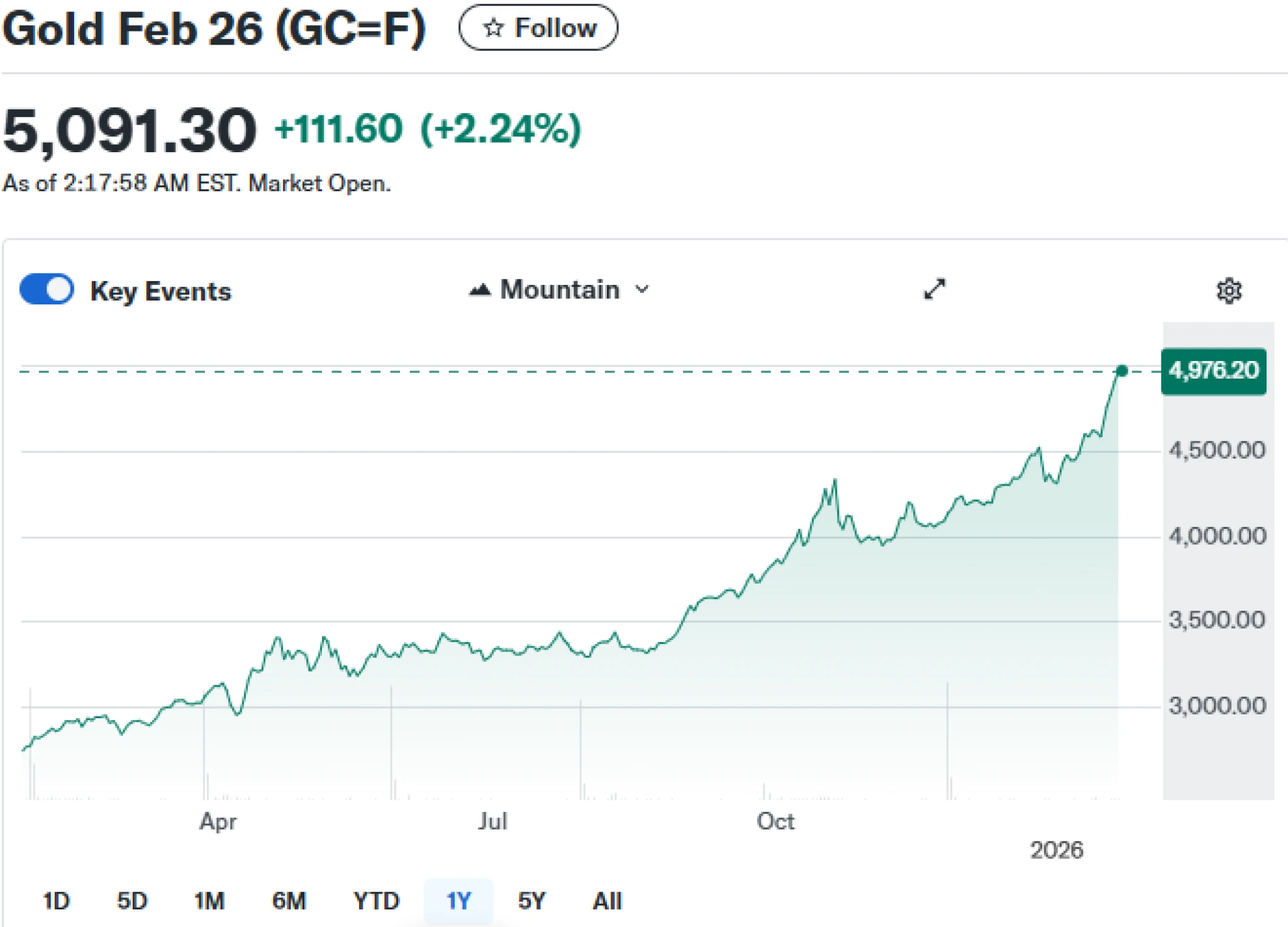Select the active 1Y range

pyautogui.click(x=458, y=901)
